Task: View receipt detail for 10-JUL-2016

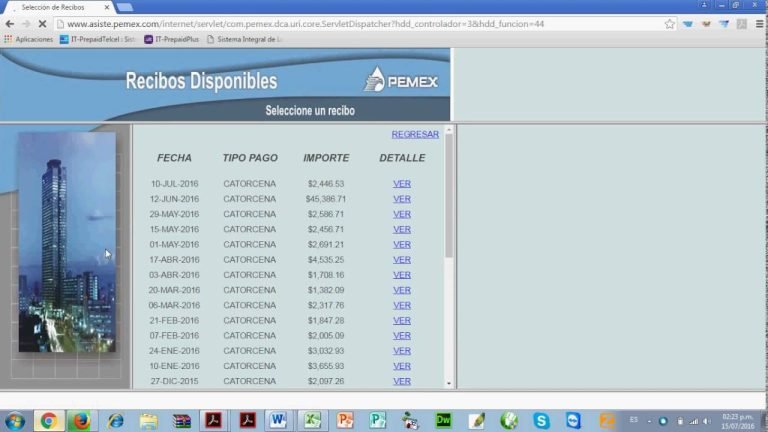Action: coord(402,184)
